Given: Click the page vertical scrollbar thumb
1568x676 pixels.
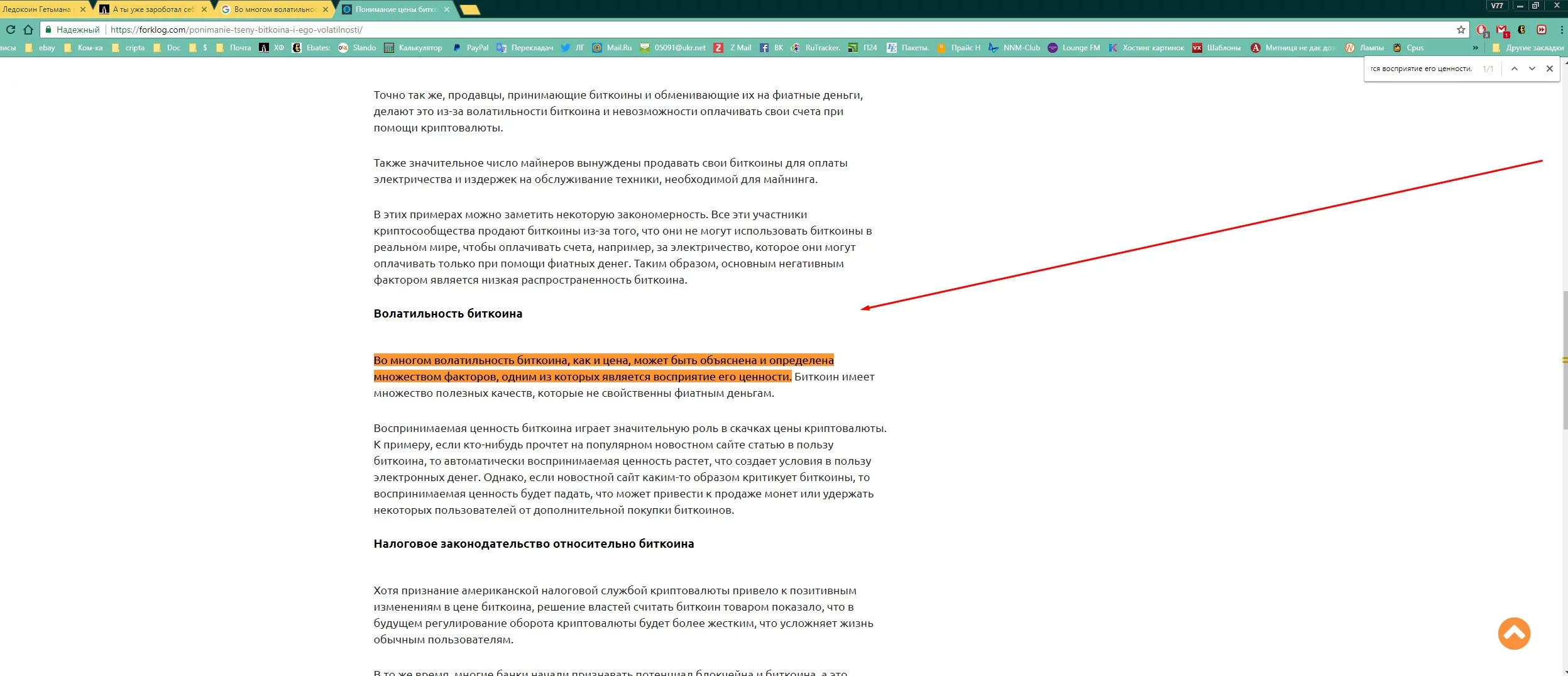Looking at the screenshot, I should [1565, 360].
